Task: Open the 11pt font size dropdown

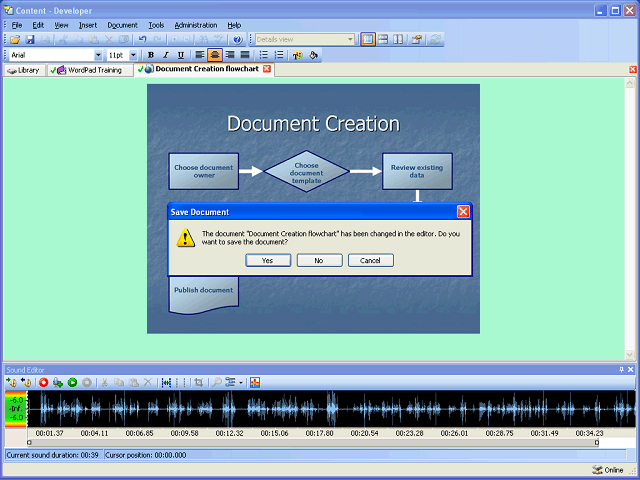Action: pyautogui.click(x=133, y=55)
